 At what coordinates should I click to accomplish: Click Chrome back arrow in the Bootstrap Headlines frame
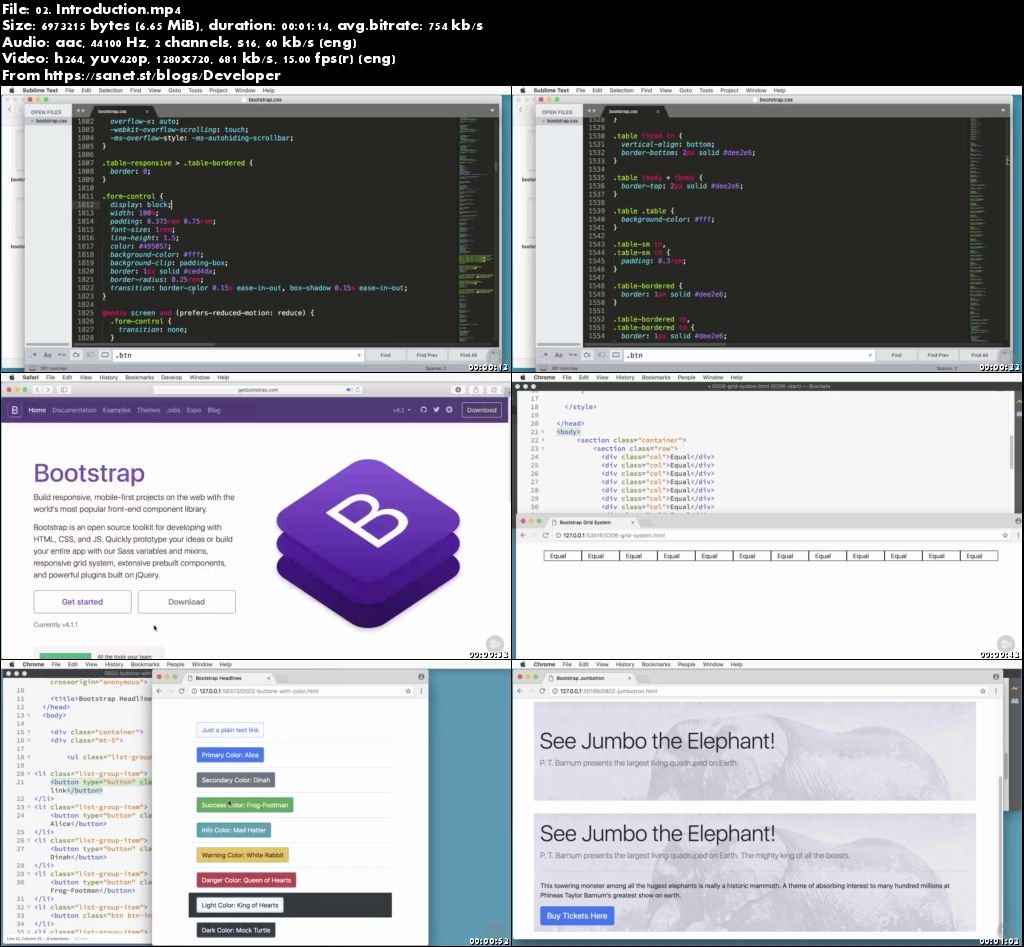(159, 691)
